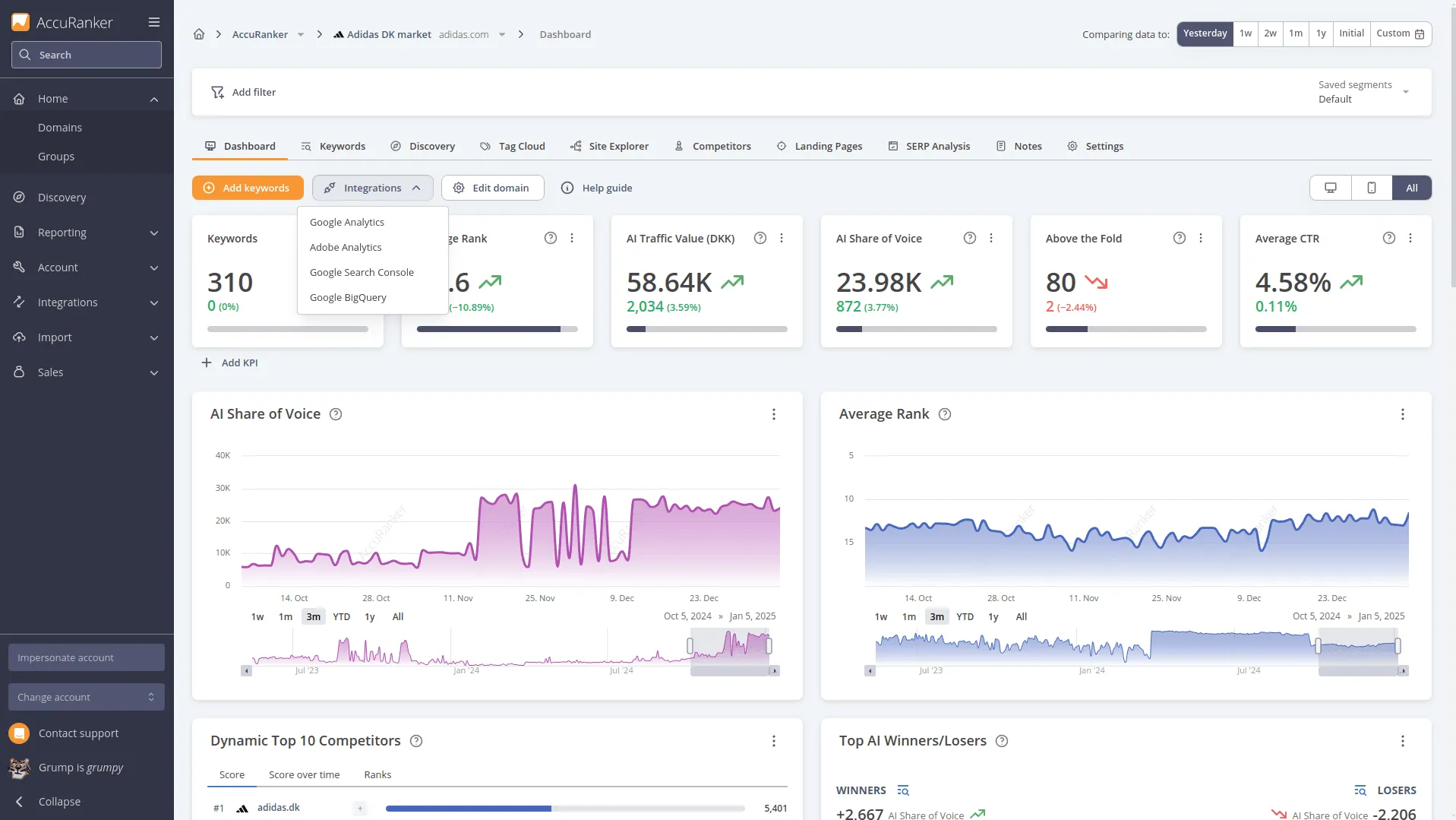This screenshot has width=1456, height=820.
Task: Switch to mobile device view
Action: click(x=1372, y=188)
